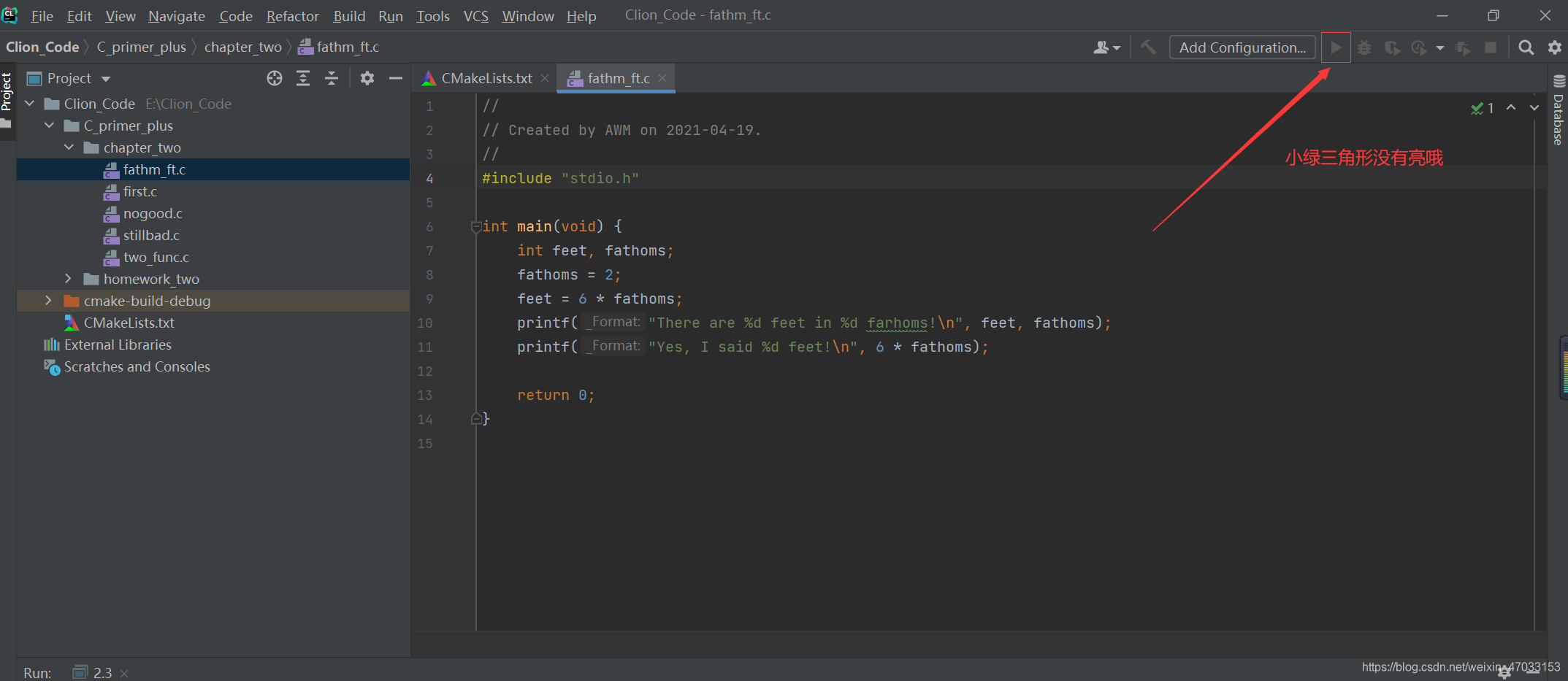1568x681 pixels.
Task: Close the fathm_ft.c tab
Action: click(x=662, y=78)
